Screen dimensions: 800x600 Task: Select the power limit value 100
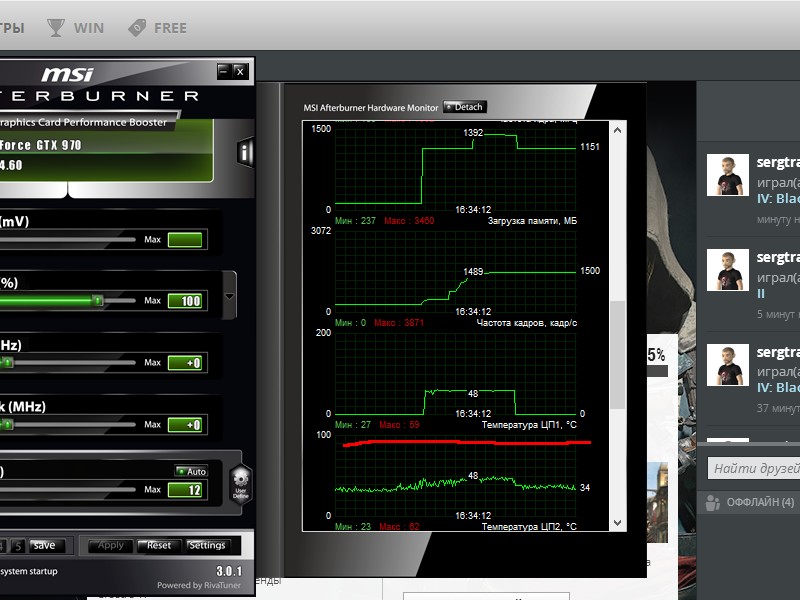185,301
